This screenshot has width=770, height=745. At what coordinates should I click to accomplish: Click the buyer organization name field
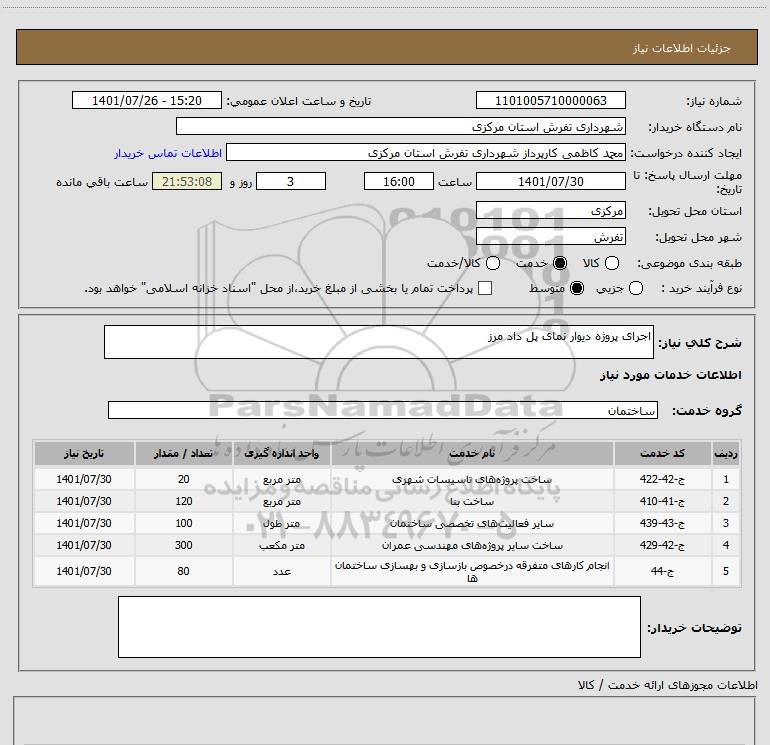(x=401, y=126)
